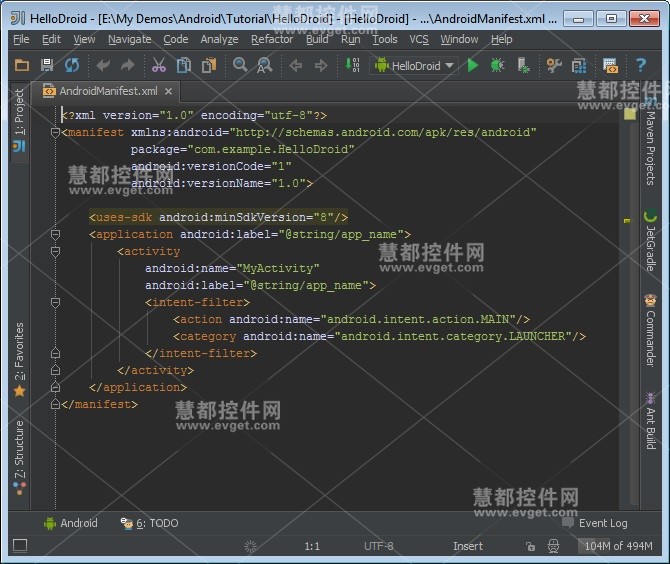Show the Android tool window
The image size is (670, 564).
pos(71,523)
